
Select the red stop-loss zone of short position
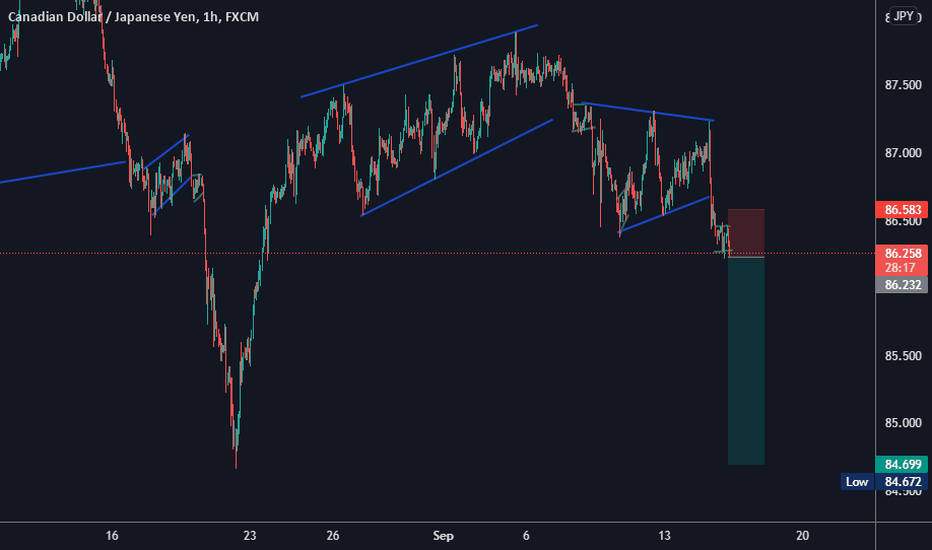[746, 233]
